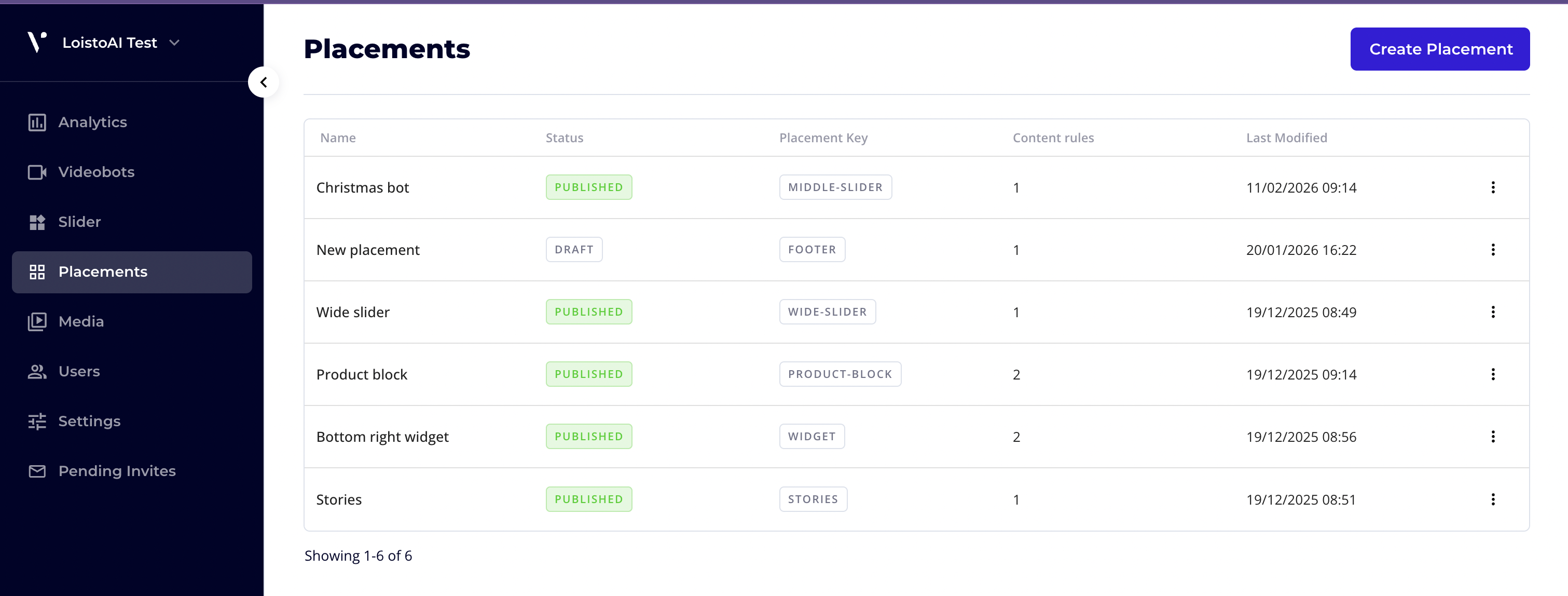The height and width of the screenshot is (596, 1568).
Task: Click the Users people icon
Action: click(x=37, y=371)
